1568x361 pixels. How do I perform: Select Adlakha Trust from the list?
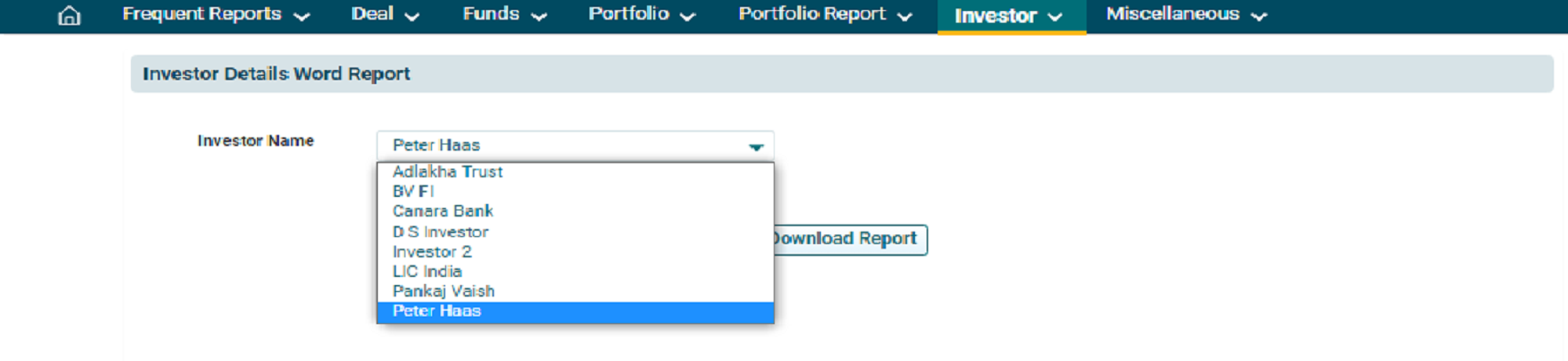[x=448, y=172]
